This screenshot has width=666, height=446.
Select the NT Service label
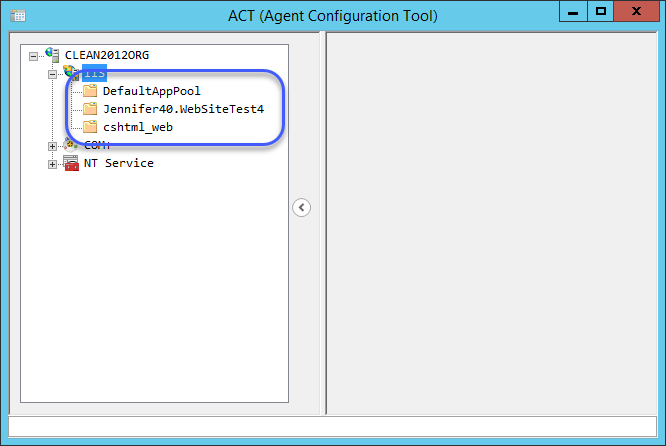click(x=119, y=163)
